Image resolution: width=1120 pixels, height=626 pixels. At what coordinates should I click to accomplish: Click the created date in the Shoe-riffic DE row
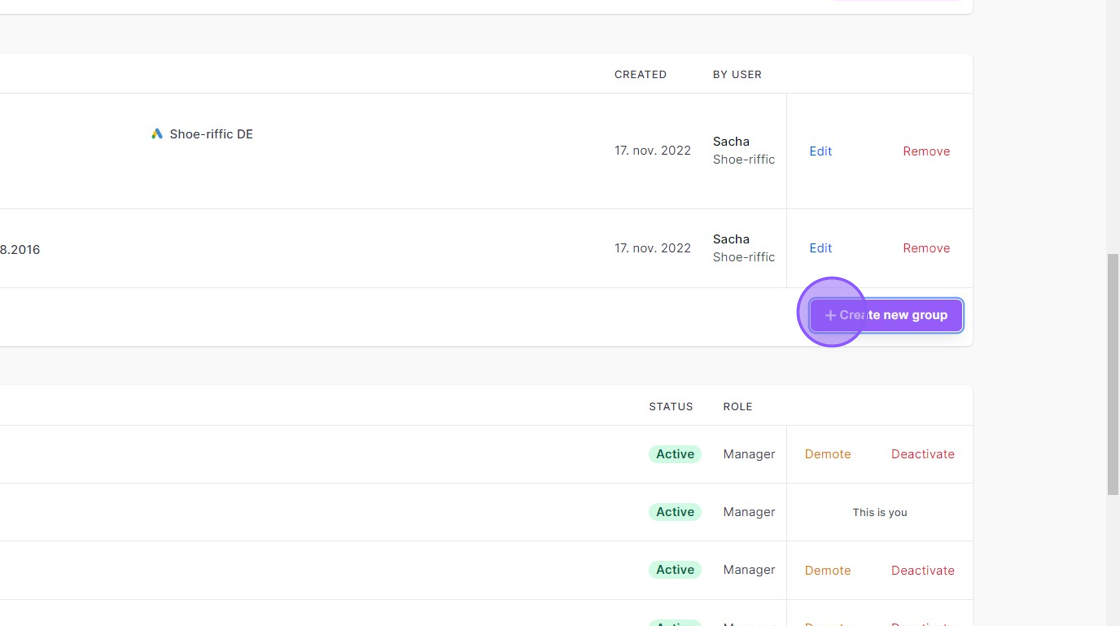(x=652, y=151)
